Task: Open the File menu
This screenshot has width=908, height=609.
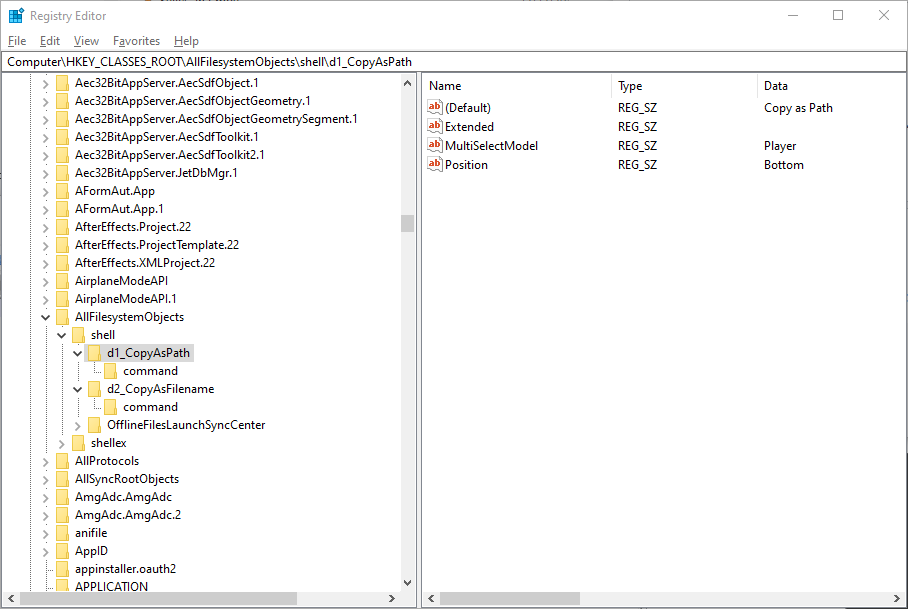Action: click(17, 41)
